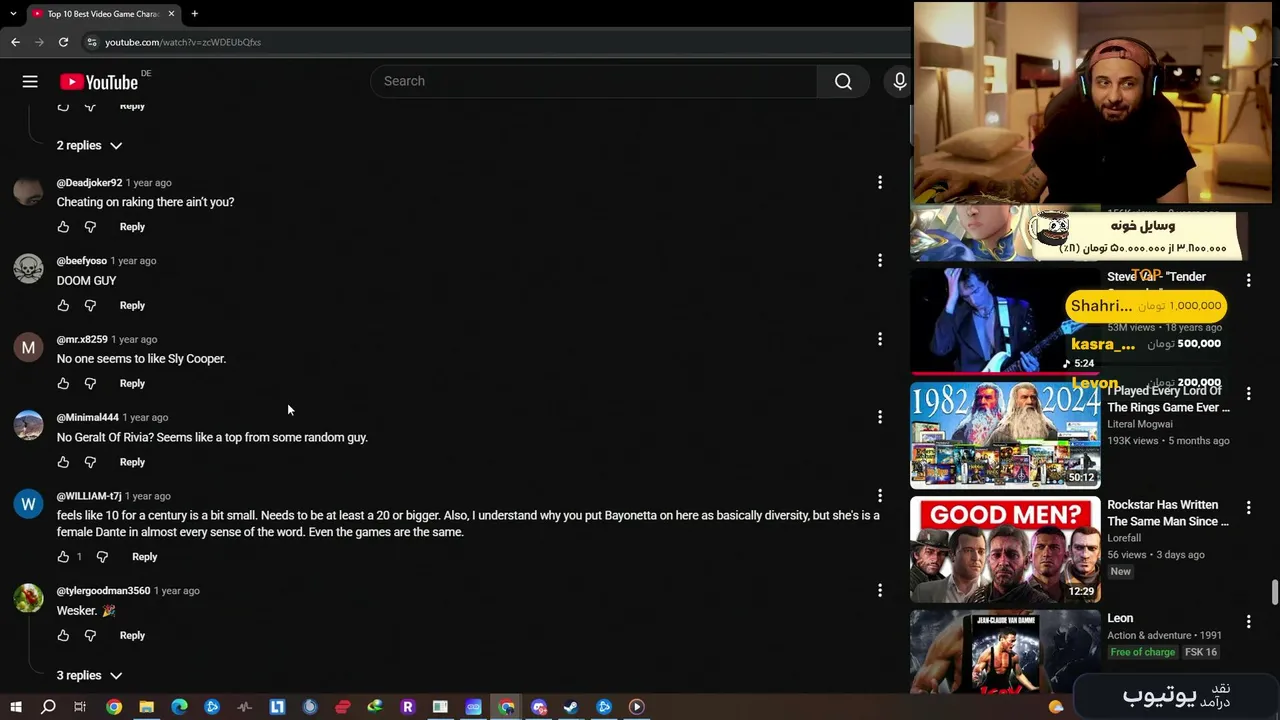
Task: Open action menu for @WILLIAM-t7j comment
Action: point(880,496)
